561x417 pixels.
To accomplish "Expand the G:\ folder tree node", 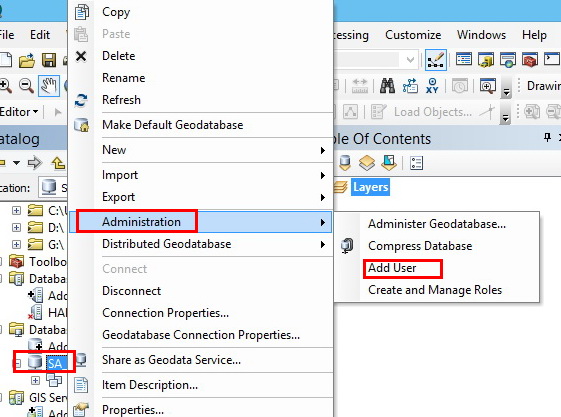I will click(x=16, y=244).
